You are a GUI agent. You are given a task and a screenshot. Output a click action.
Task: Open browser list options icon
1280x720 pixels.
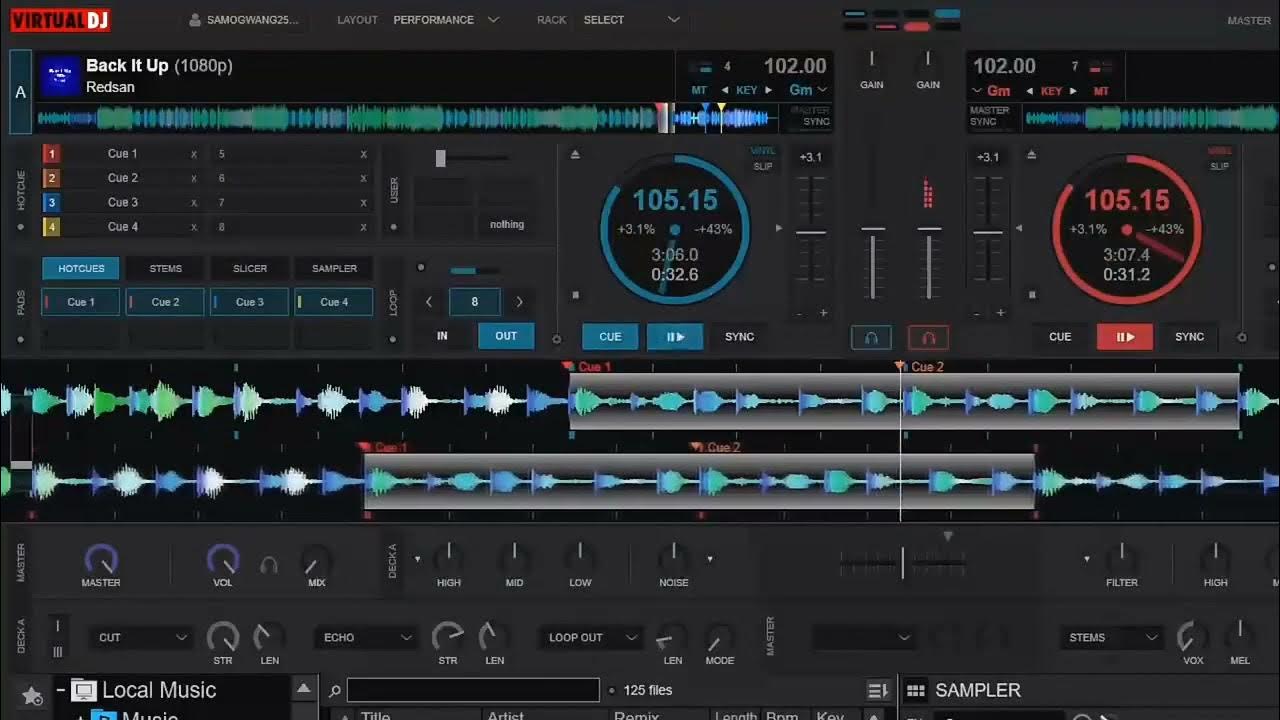pos(878,690)
